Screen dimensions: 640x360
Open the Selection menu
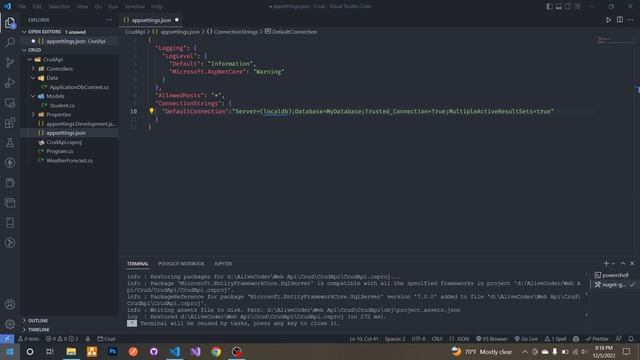click(59, 7)
